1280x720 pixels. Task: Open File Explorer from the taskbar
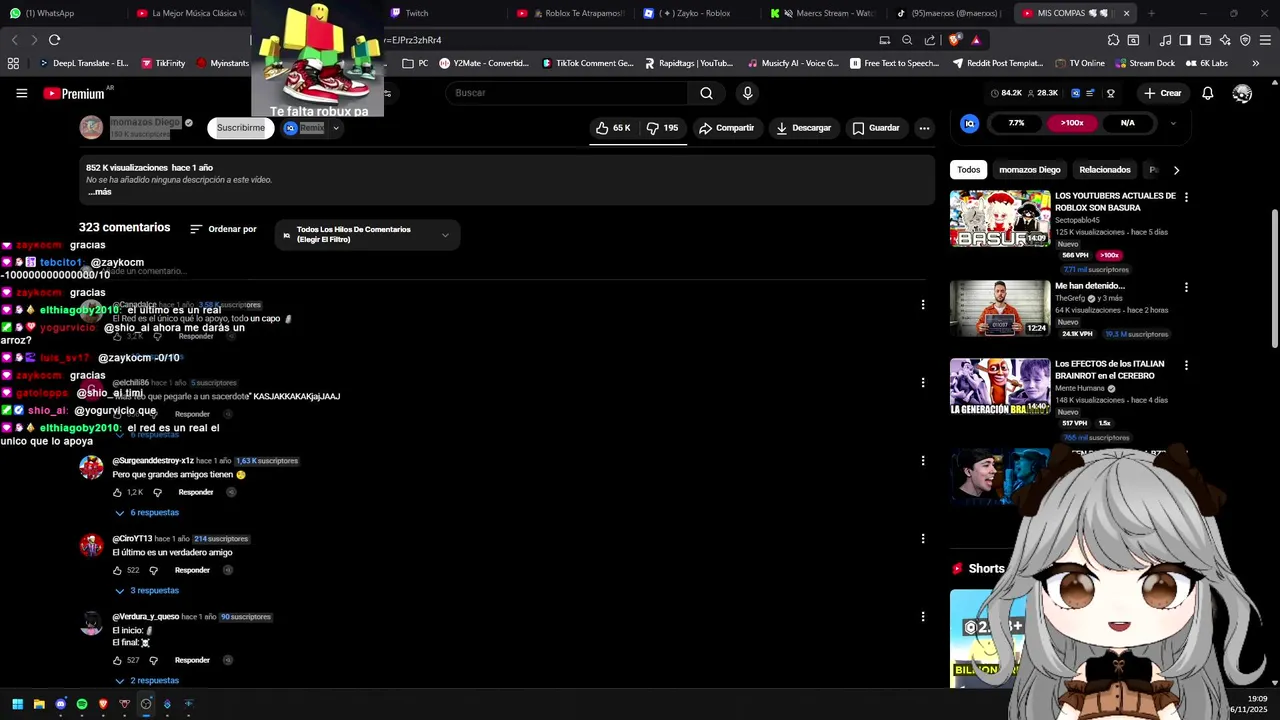click(x=39, y=704)
